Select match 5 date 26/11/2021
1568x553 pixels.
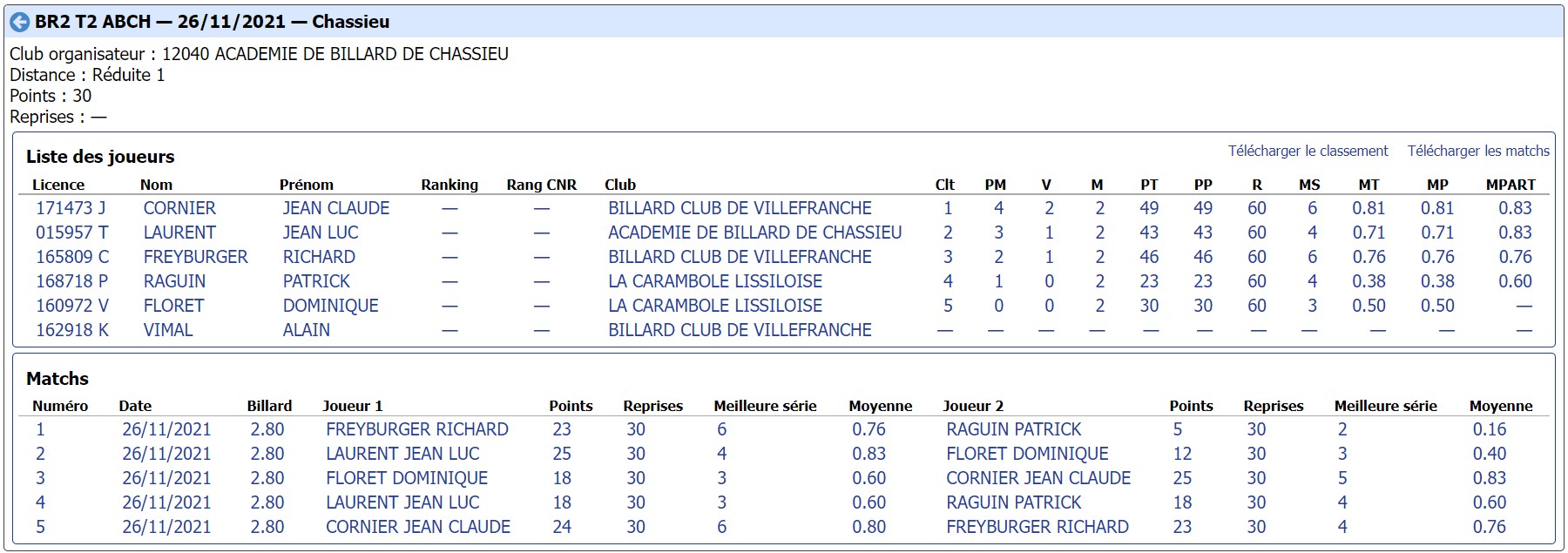pos(166,527)
